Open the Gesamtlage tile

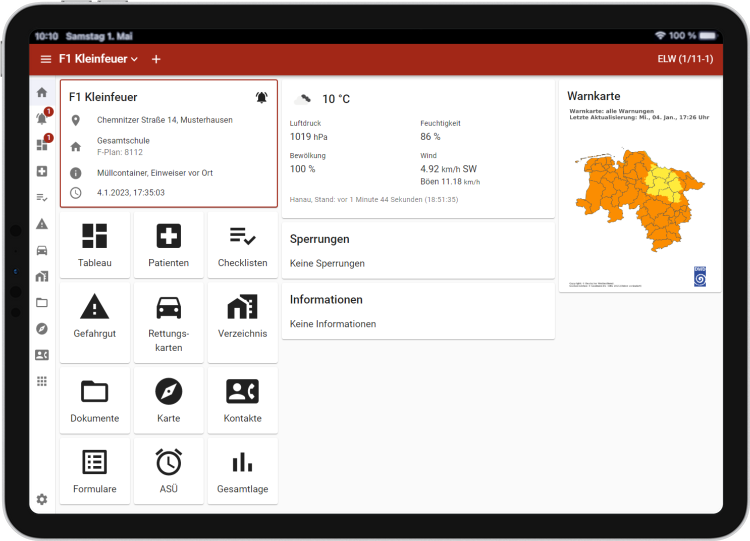coord(242,470)
